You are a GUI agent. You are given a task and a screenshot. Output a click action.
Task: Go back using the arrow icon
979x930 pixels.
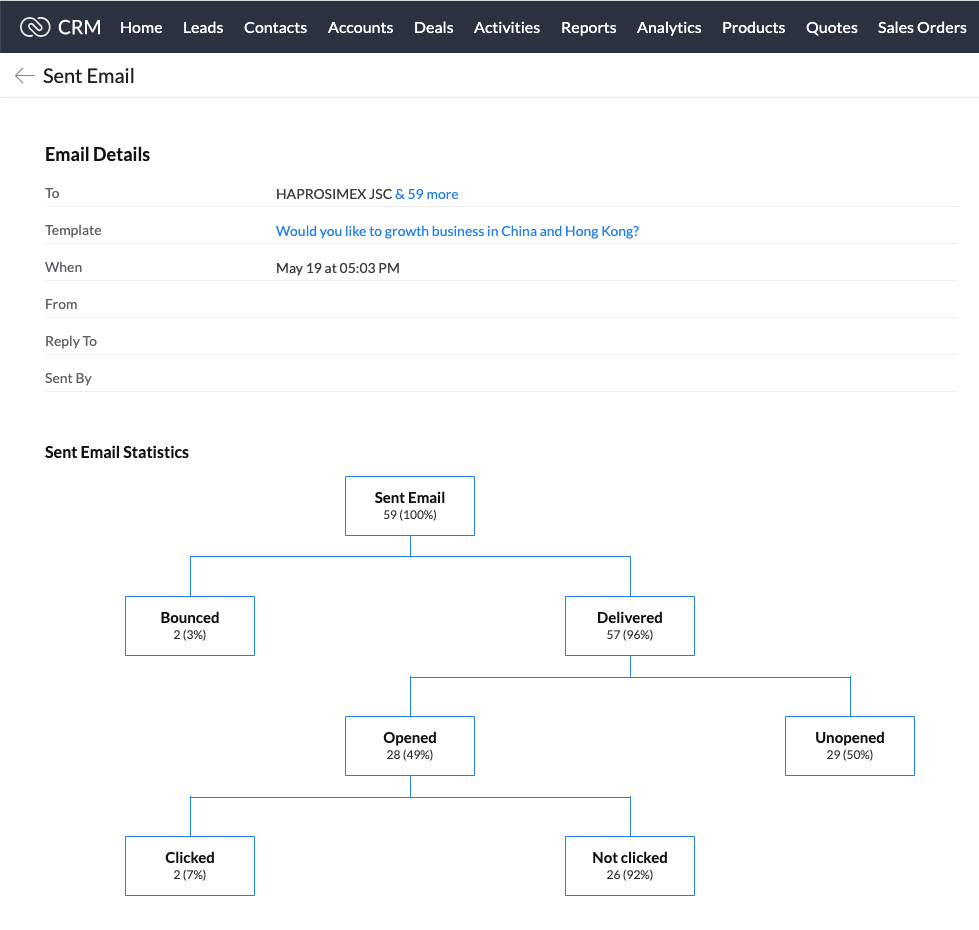click(24, 76)
